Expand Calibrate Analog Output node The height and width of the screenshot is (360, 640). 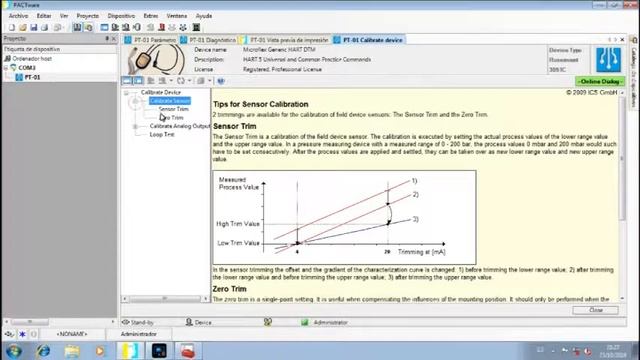pyautogui.click(x=135, y=127)
